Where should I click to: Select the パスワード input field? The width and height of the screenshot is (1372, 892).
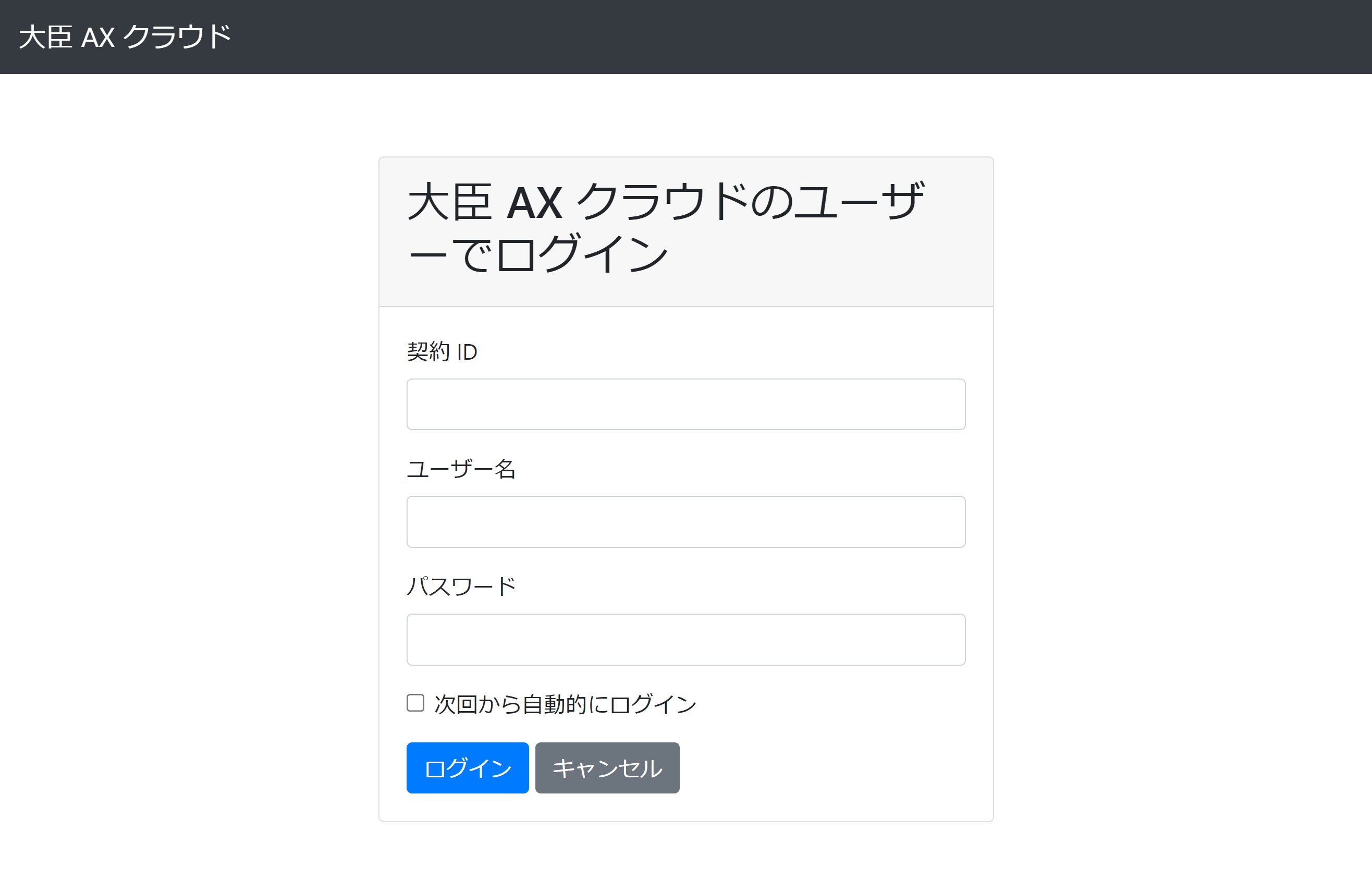685,640
